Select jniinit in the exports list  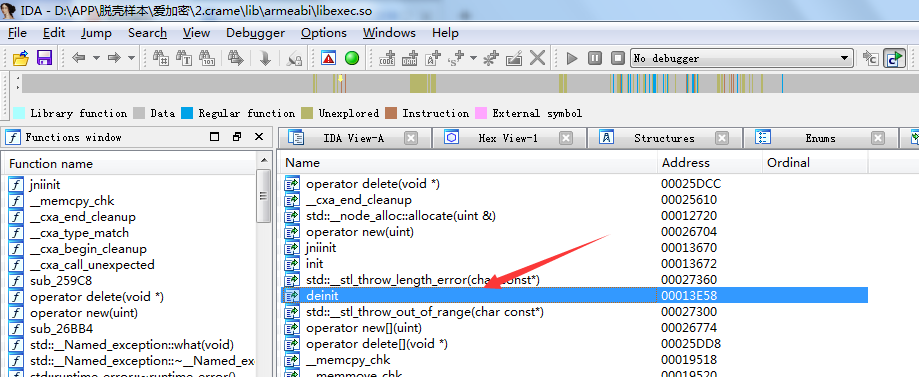pyautogui.click(x=574, y=248)
